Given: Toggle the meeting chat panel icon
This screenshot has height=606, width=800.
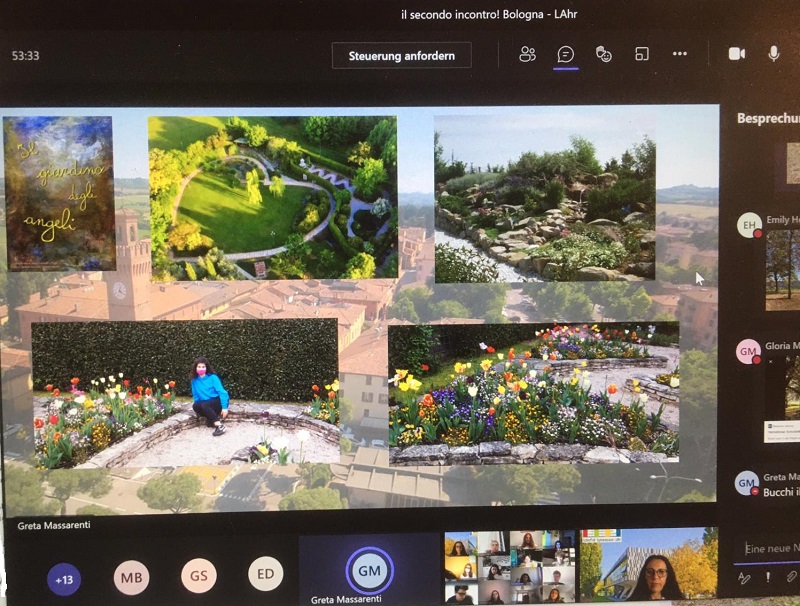Looking at the screenshot, I should click(566, 54).
